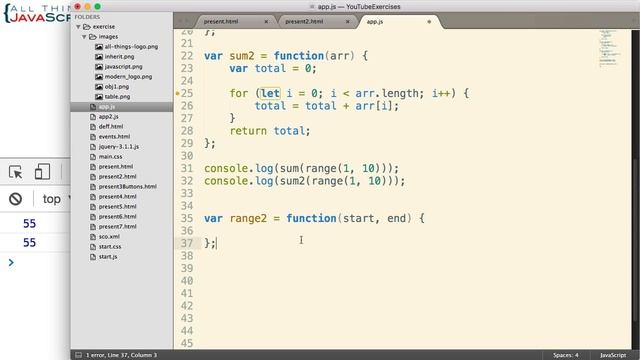This screenshot has height=360, width=640.
Task: Open all-things-logo.png in the sidebar
Action: 131,47
